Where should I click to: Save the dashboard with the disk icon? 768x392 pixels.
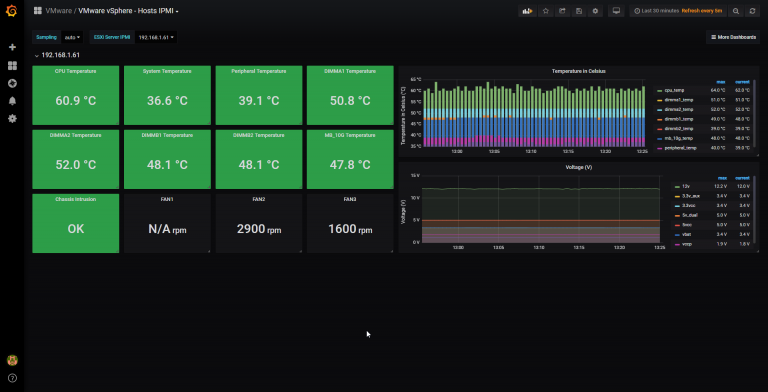[579, 11]
